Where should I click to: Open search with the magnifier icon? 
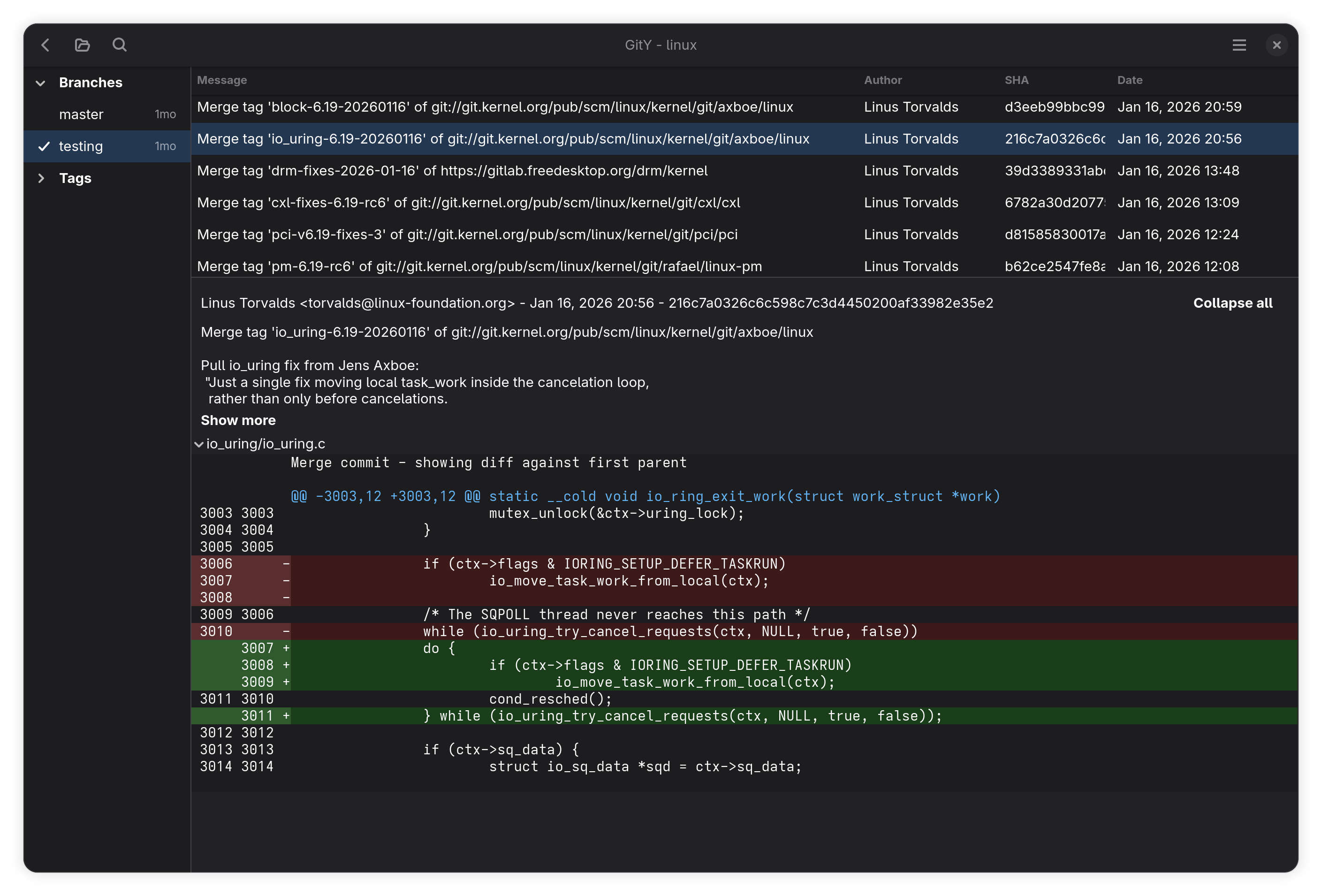click(x=120, y=45)
